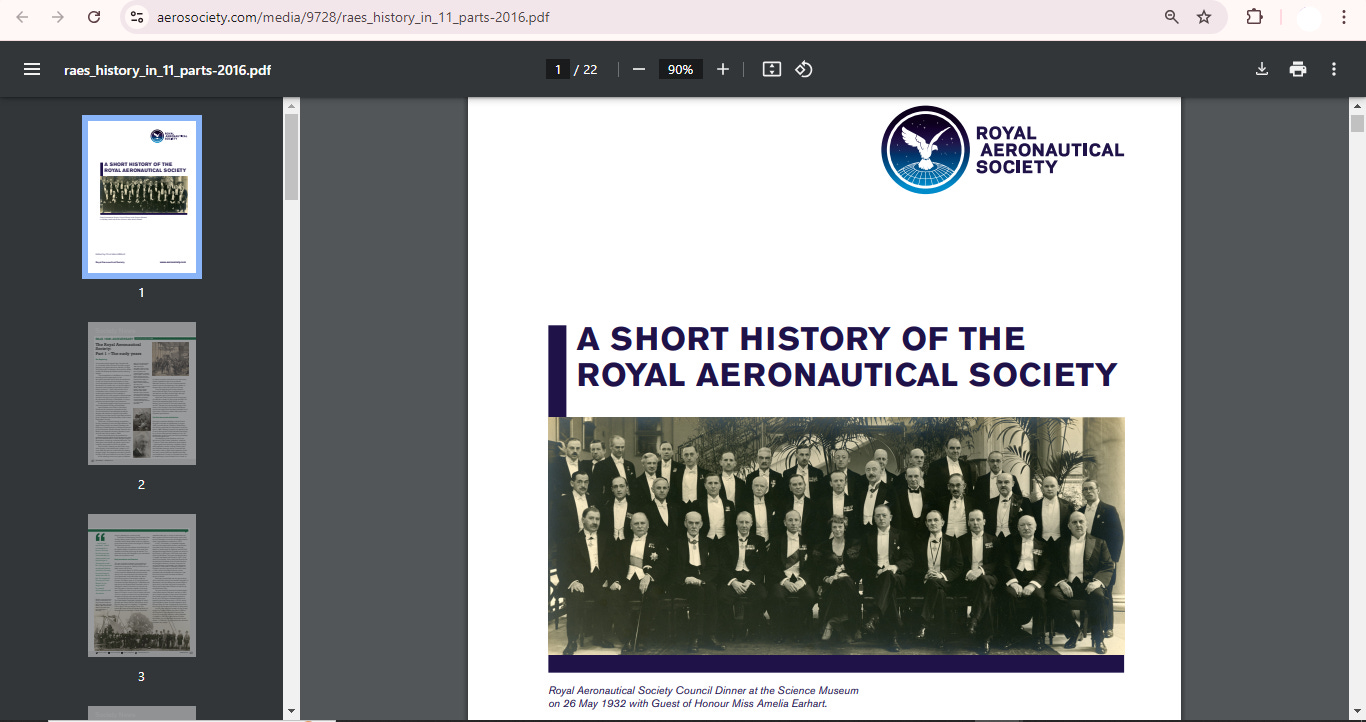
Task: Click the thumbnail panel scroll down arrow
Action: click(291, 711)
